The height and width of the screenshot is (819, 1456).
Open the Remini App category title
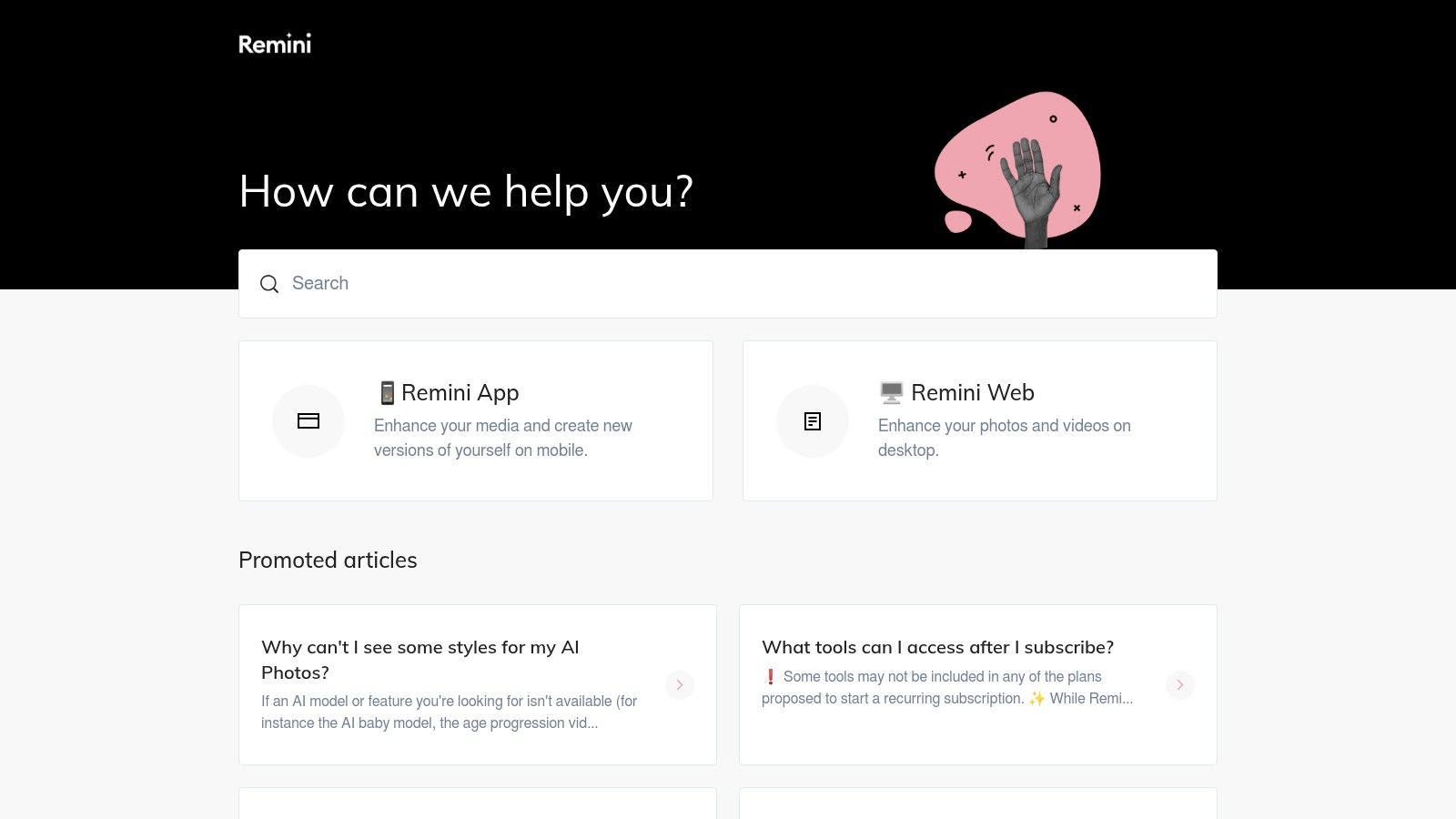460,393
